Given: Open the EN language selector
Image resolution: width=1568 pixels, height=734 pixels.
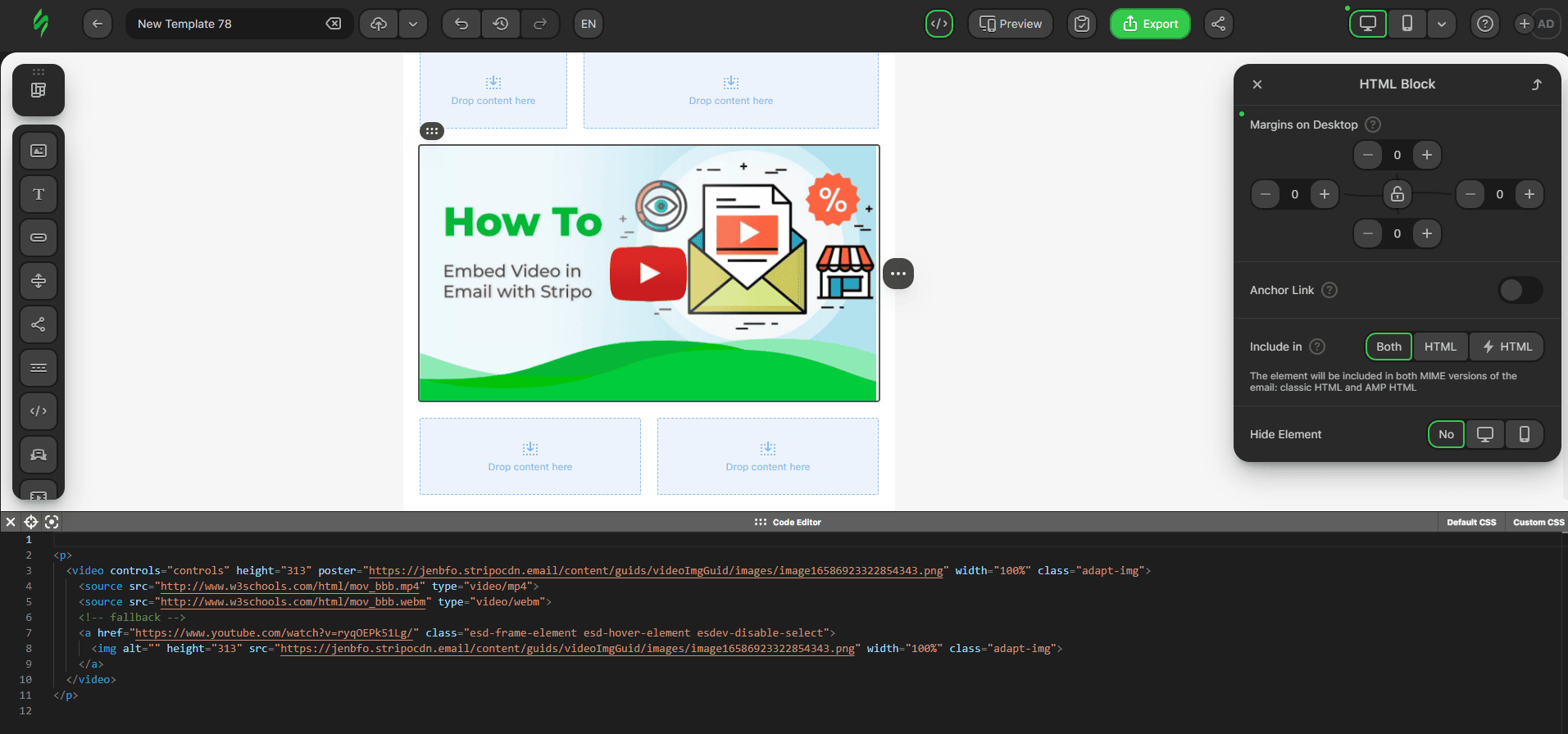Looking at the screenshot, I should point(589,24).
